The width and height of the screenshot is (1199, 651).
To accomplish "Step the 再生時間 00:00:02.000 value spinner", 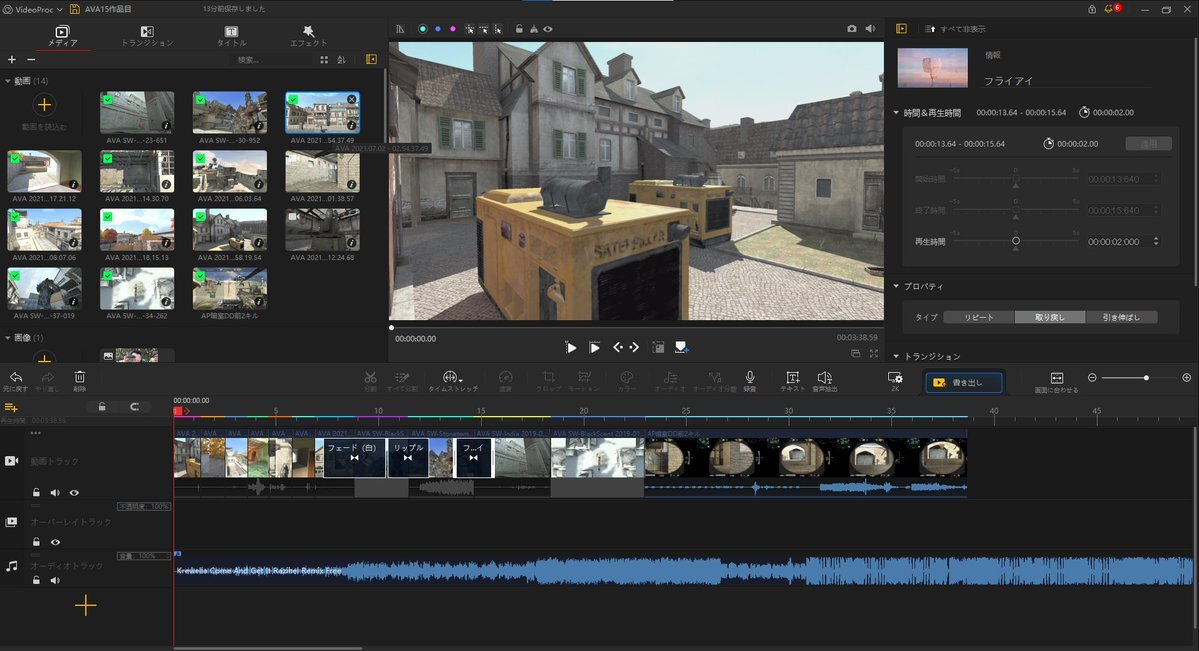I will (1155, 241).
